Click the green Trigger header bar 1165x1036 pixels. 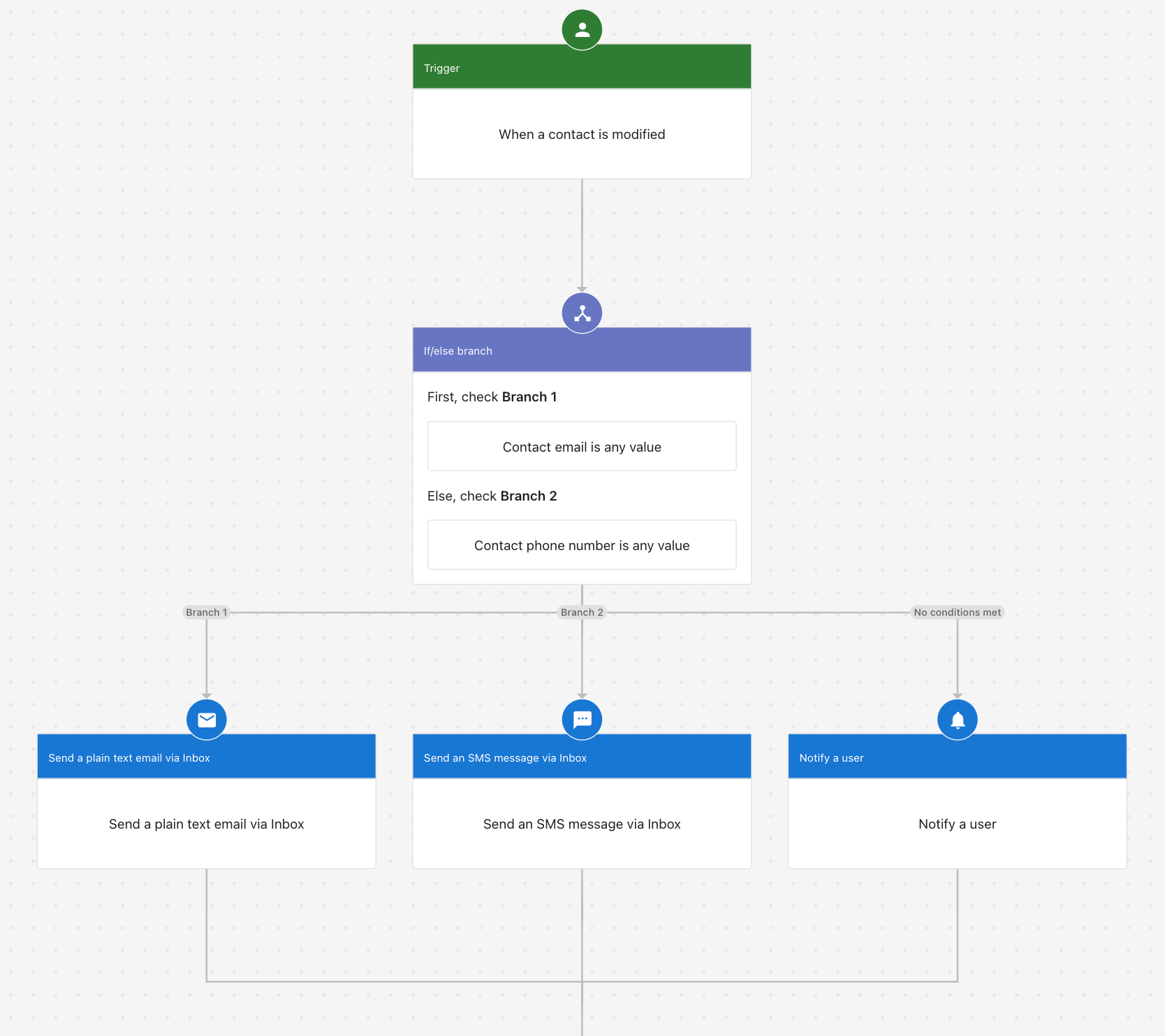tap(582, 67)
